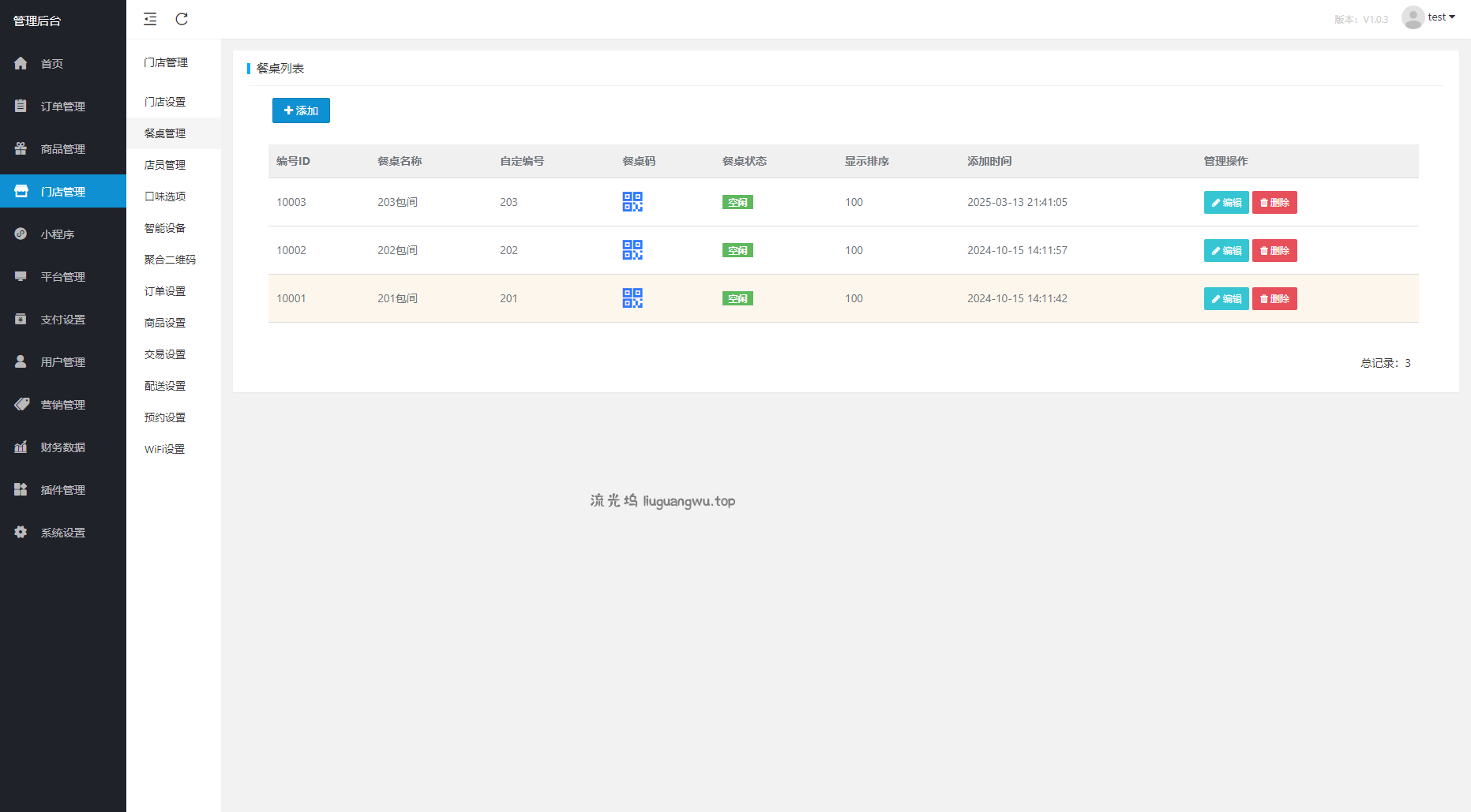Expand the test user dropdown menu
This screenshot has width=1471, height=812.
1443,17
